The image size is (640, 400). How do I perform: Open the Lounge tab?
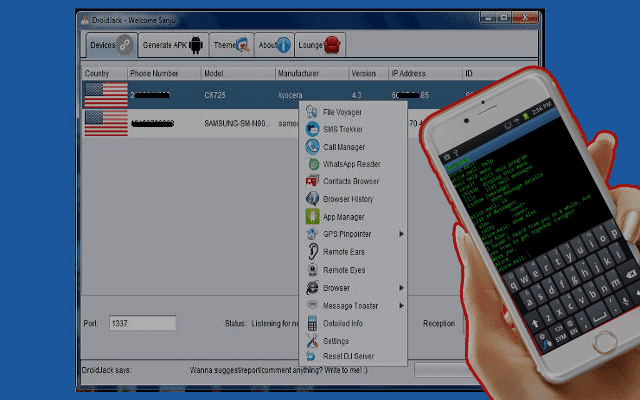(x=320, y=45)
